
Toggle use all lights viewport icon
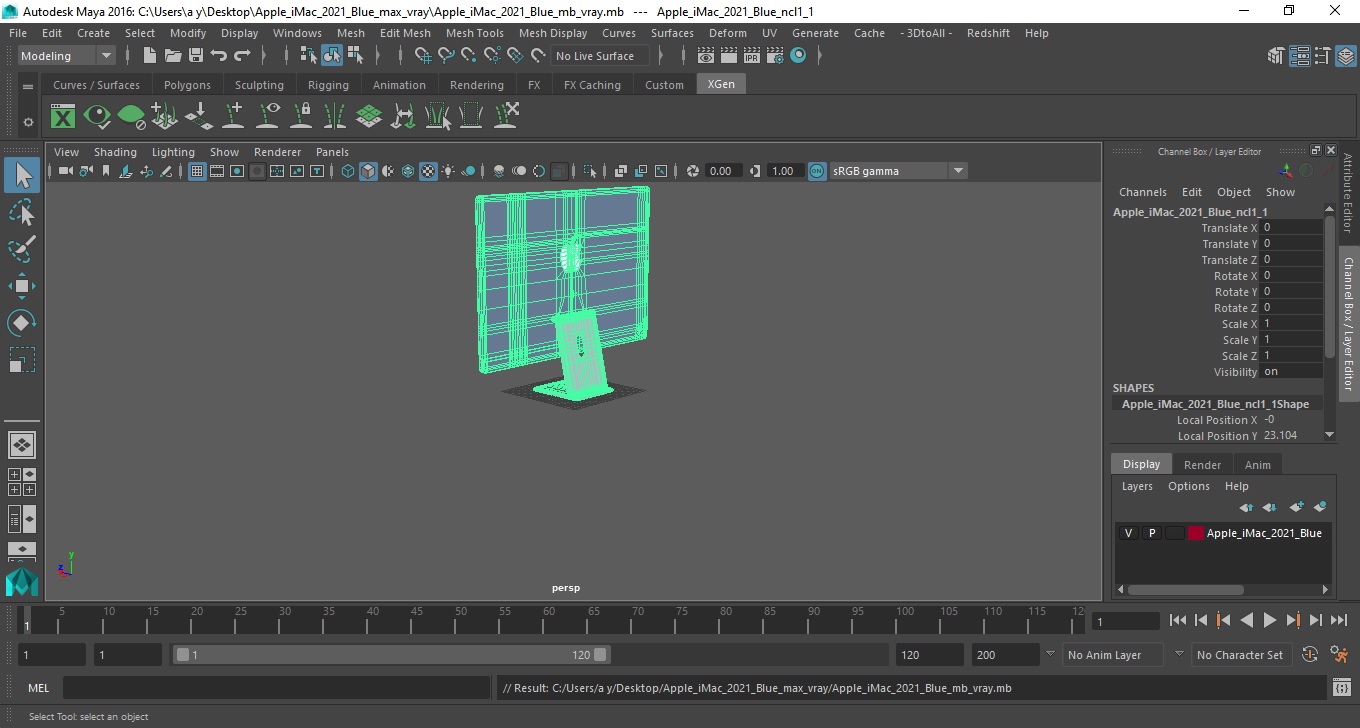pyautogui.click(x=448, y=171)
